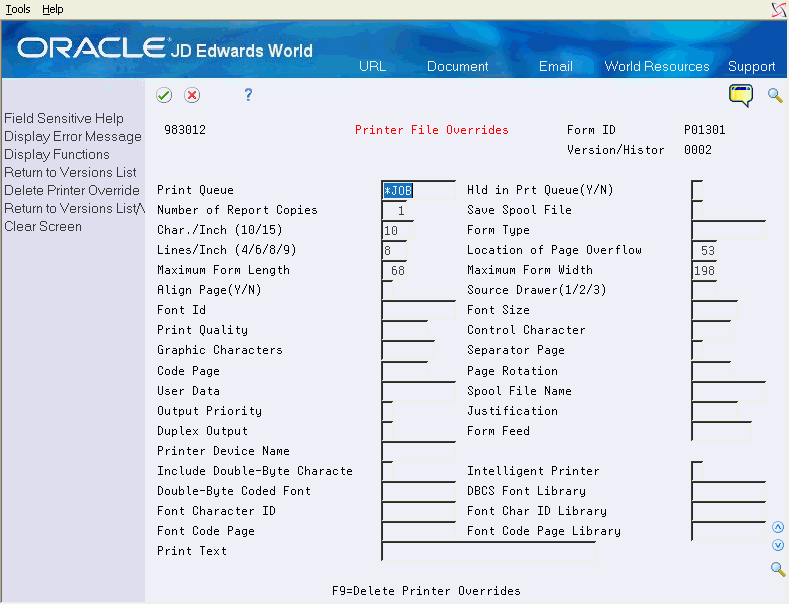Click the scroll down arrow icon

coord(778,545)
